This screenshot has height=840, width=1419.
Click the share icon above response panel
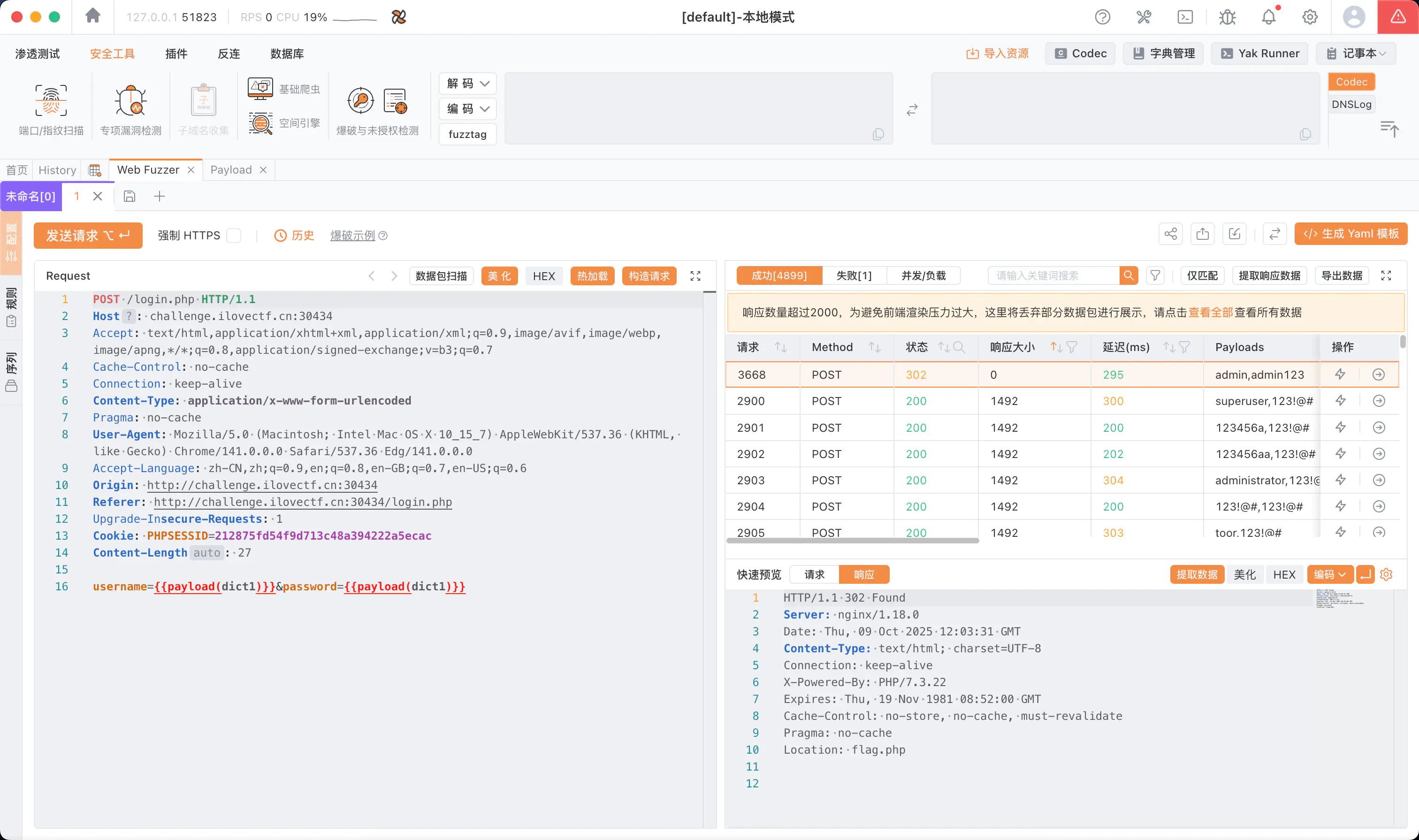(x=1170, y=234)
